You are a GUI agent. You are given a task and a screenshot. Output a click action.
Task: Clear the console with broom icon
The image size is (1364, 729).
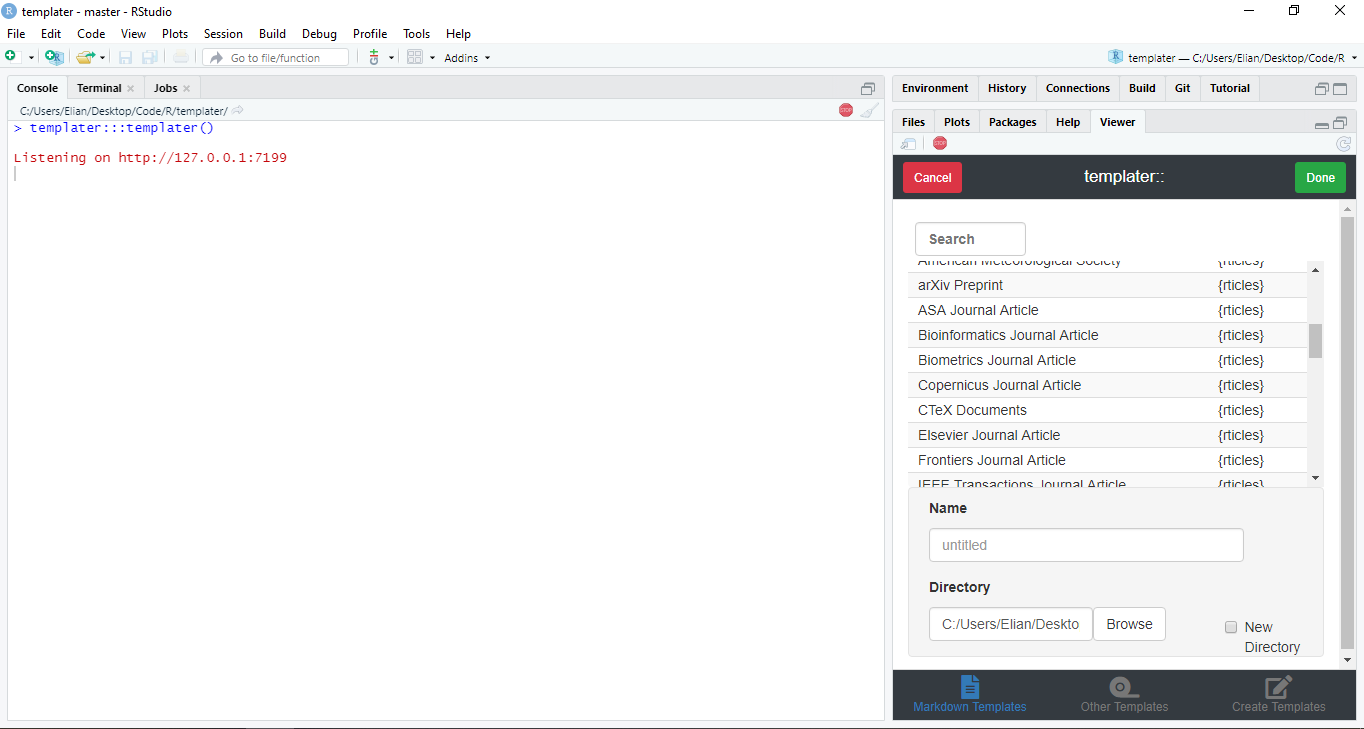(x=870, y=110)
